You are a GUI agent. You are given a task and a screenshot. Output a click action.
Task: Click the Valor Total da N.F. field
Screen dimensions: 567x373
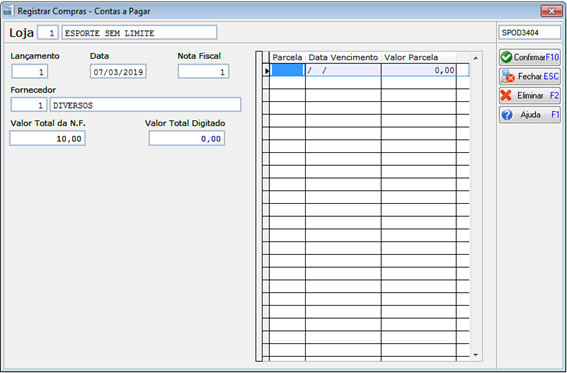[47, 138]
